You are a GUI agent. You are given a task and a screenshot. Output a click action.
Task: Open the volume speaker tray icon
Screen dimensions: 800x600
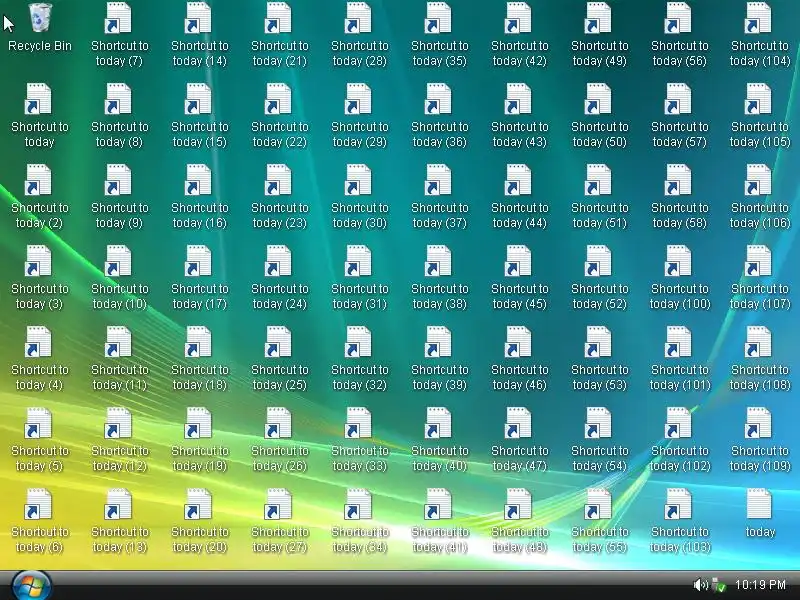click(700, 585)
